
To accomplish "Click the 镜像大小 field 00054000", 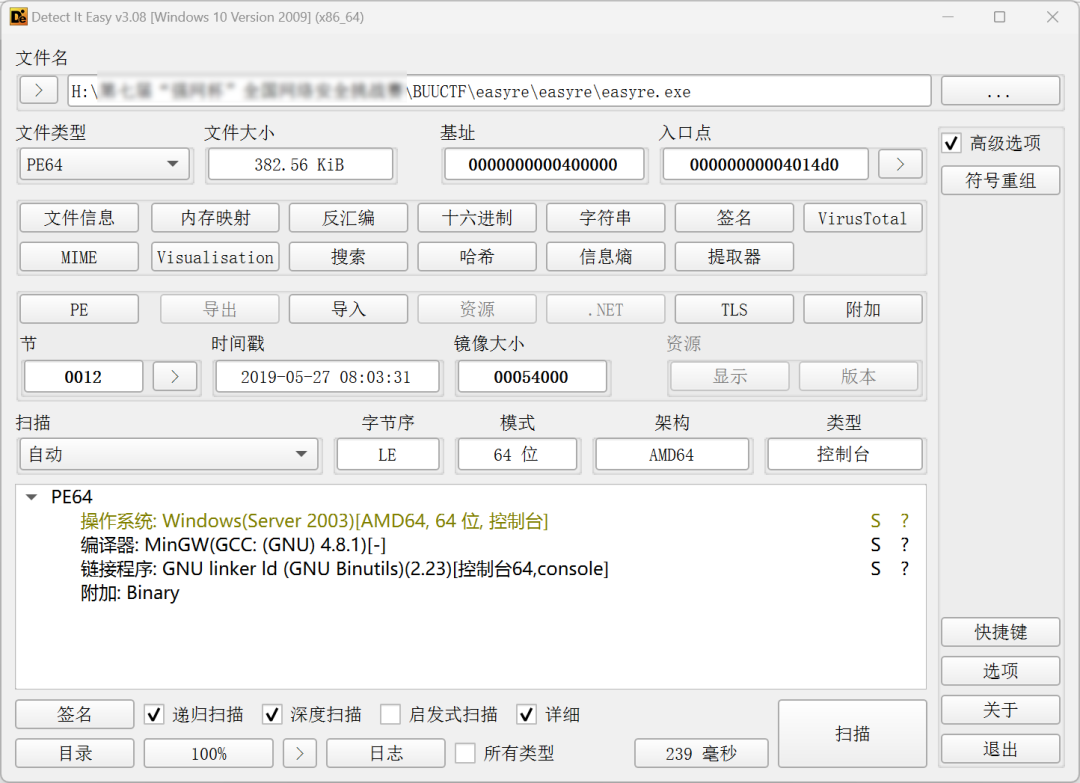I will pyautogui.click(x=532, y=377).
